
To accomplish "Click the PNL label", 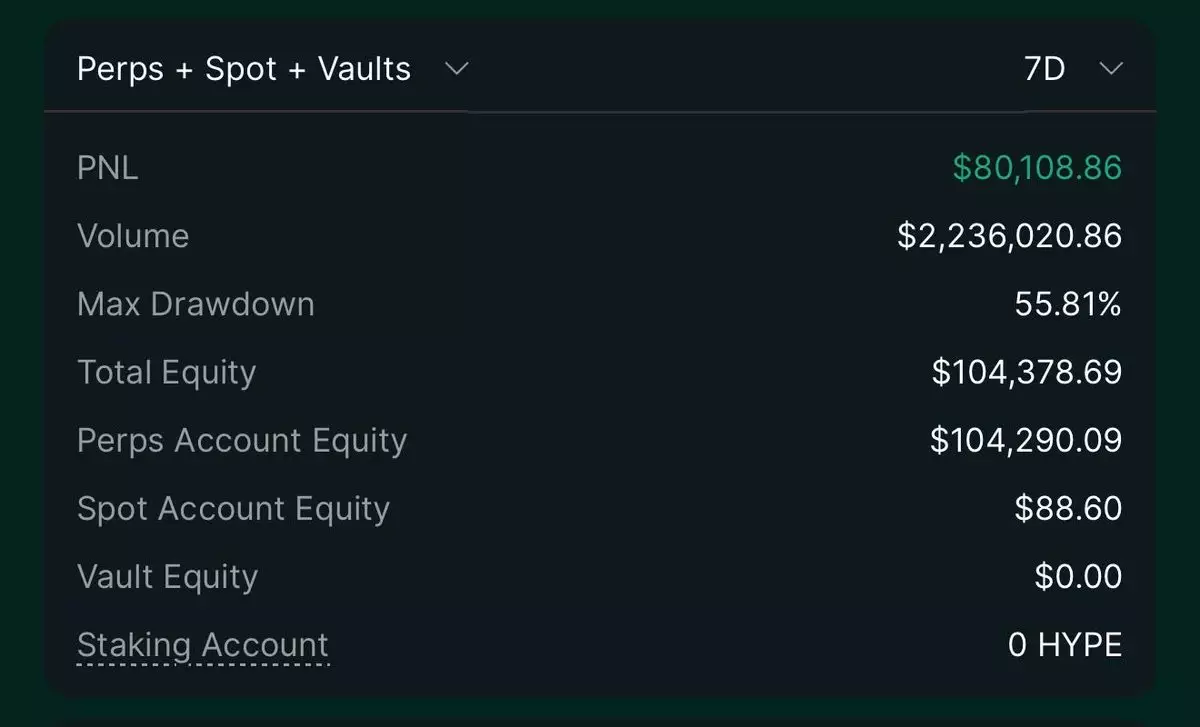I will (107, 168).
